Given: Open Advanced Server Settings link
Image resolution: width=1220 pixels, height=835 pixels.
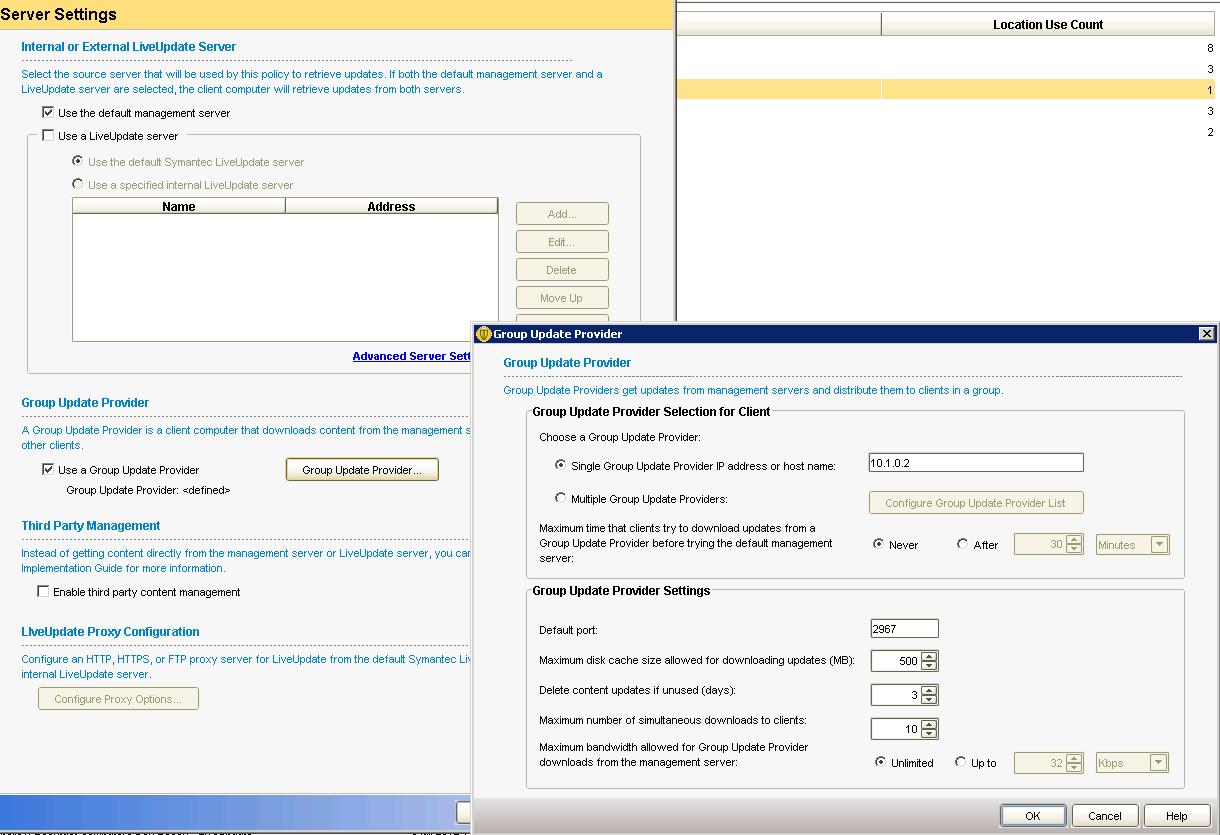Looking at the screenshot, I should (x=412, y=356).
